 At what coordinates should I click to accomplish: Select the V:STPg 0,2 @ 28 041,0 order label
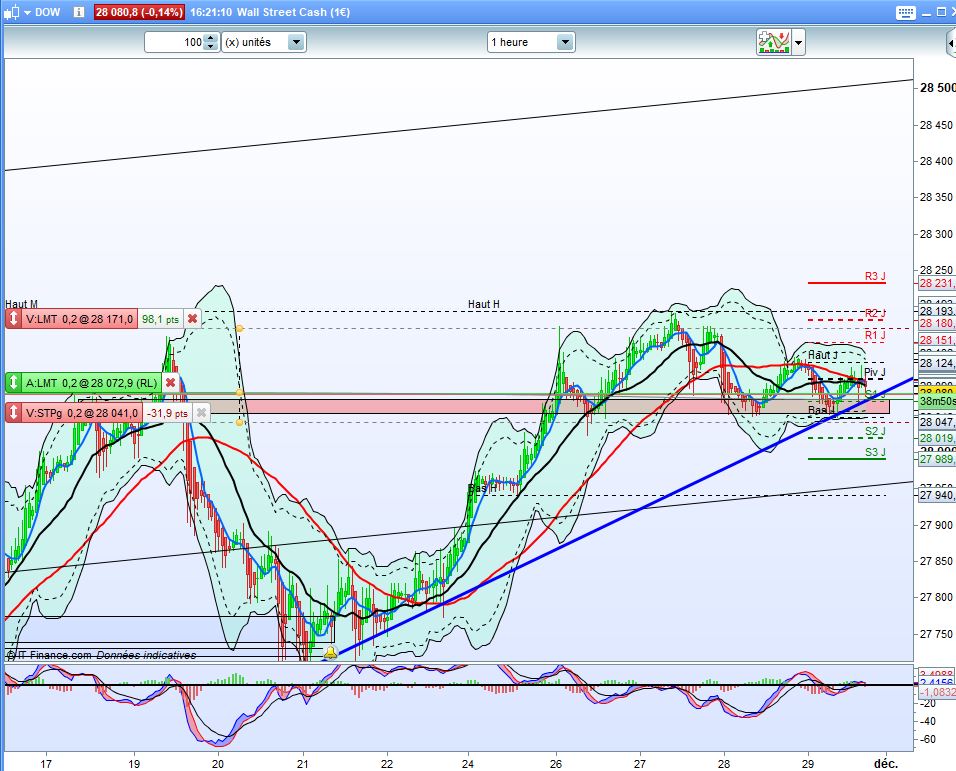(x=82, y=413)
